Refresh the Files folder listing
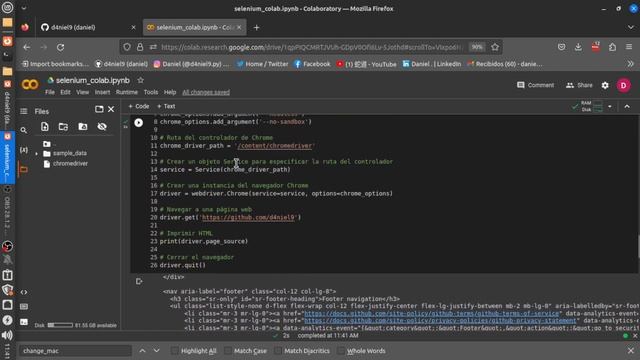640x360 pixels. click(63, 127)
